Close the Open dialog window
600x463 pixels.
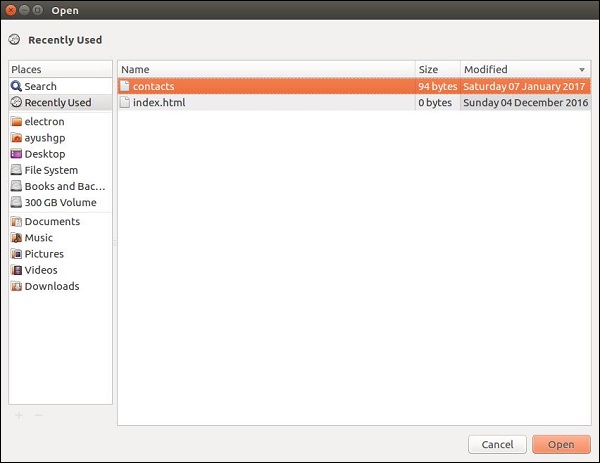click(11, 10)
